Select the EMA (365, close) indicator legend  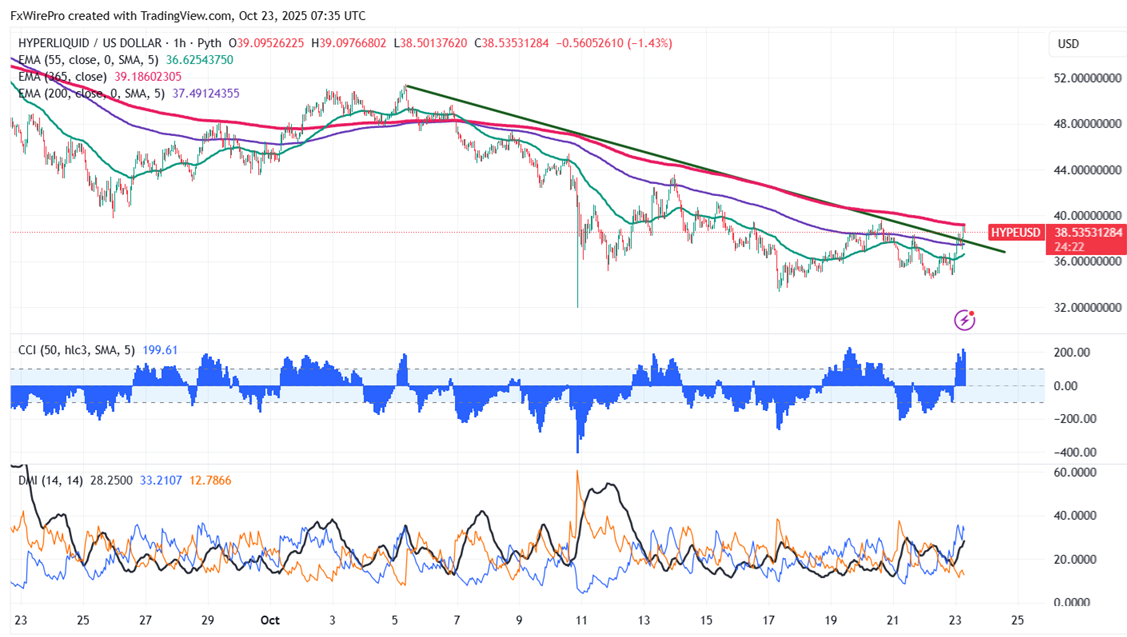coord(63,76)
